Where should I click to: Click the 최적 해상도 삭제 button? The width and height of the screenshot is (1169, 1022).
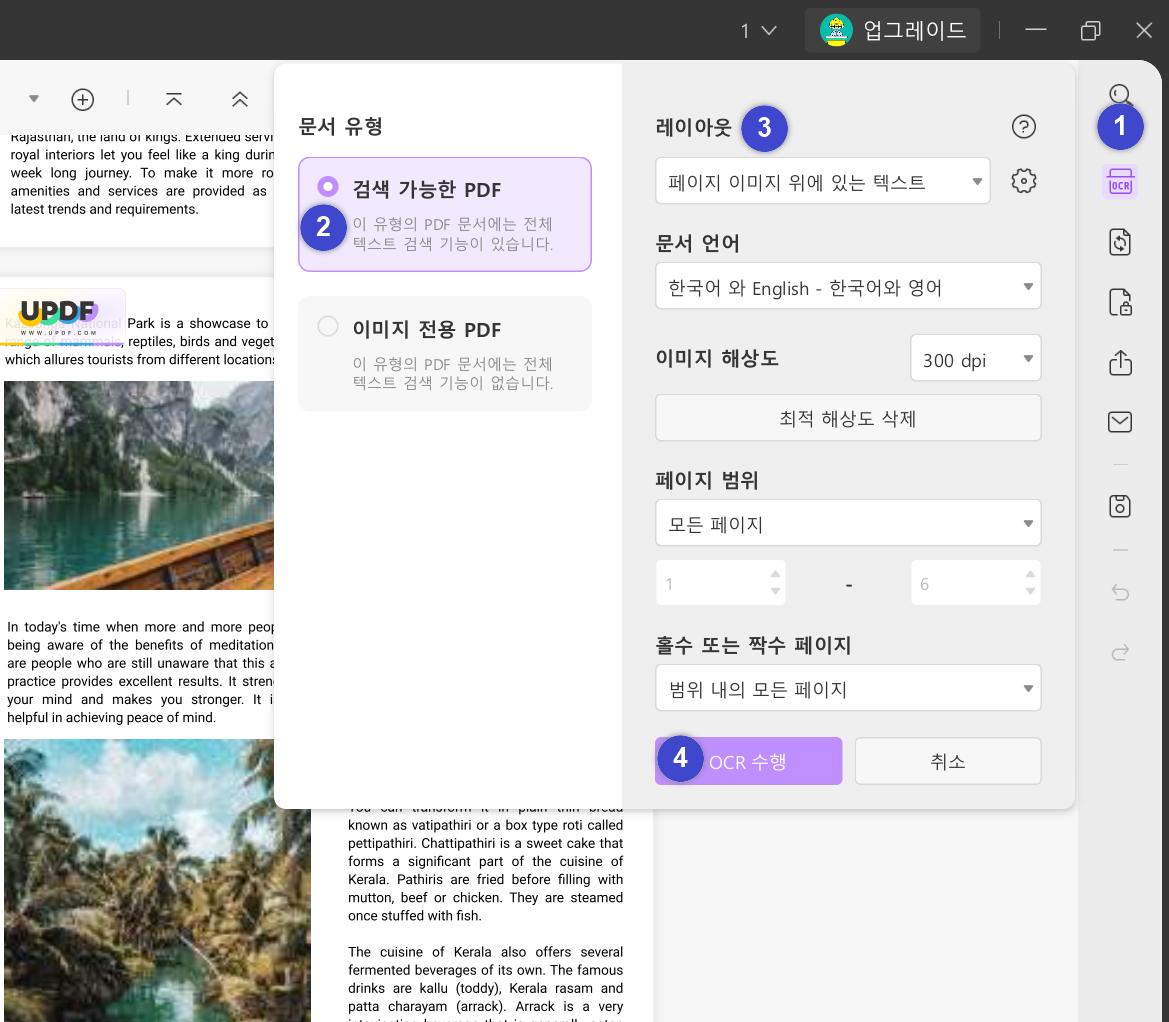[x=848, y=417]
